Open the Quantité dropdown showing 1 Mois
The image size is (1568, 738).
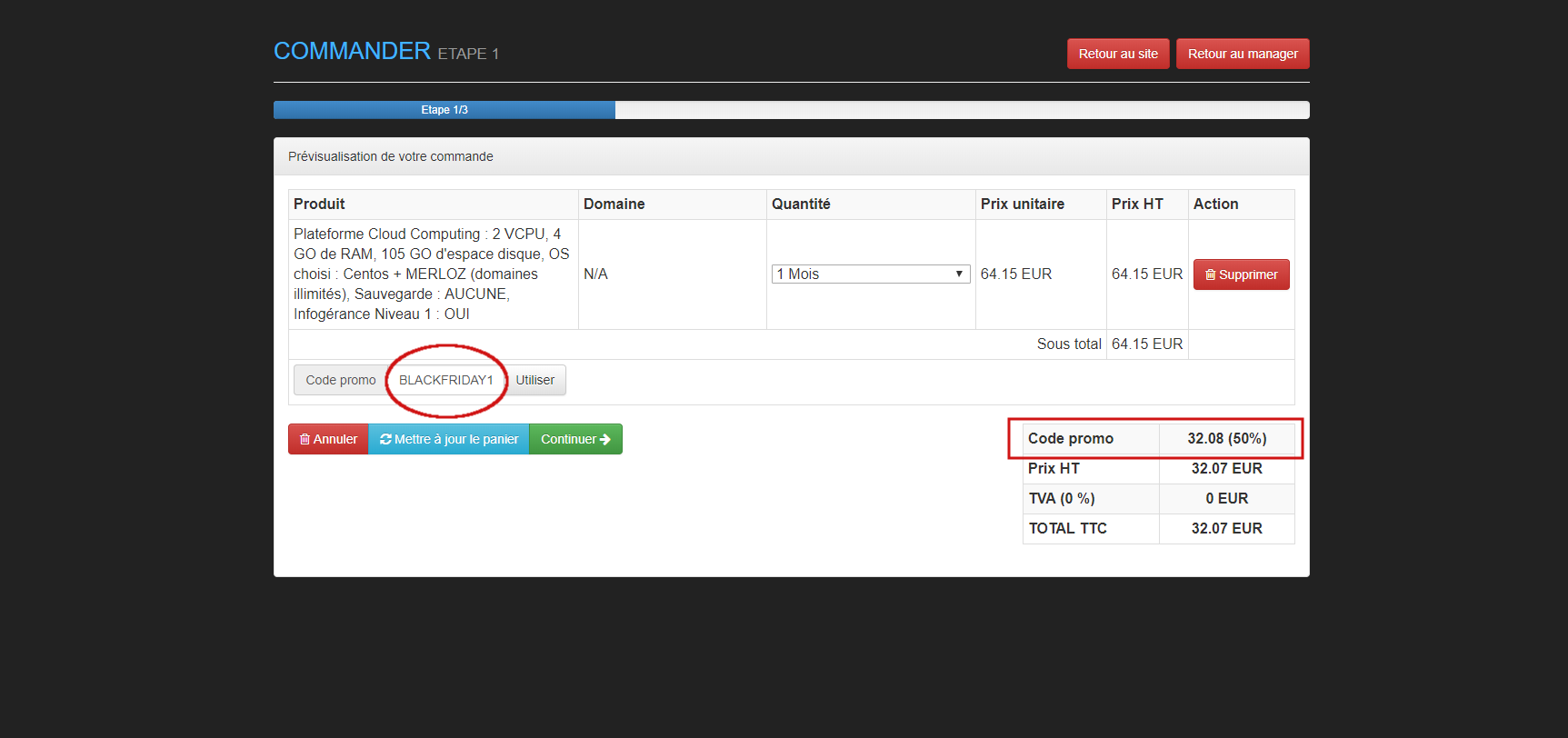click(871, 274)
